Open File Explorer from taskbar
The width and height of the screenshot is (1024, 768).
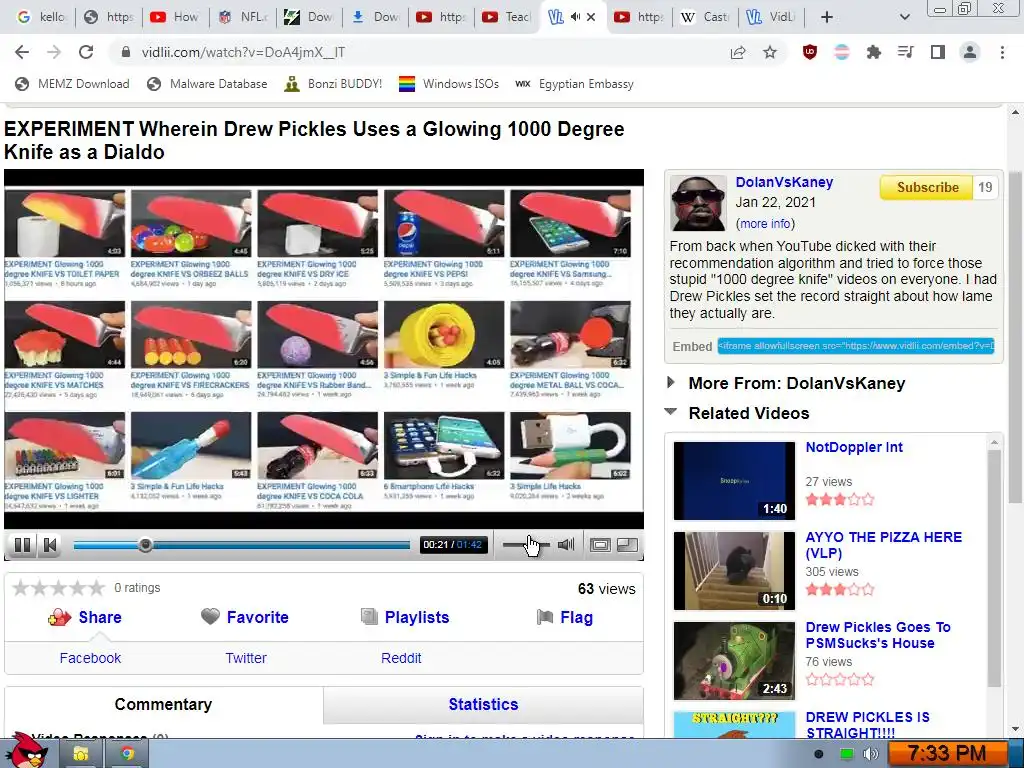tap(80, 754)
